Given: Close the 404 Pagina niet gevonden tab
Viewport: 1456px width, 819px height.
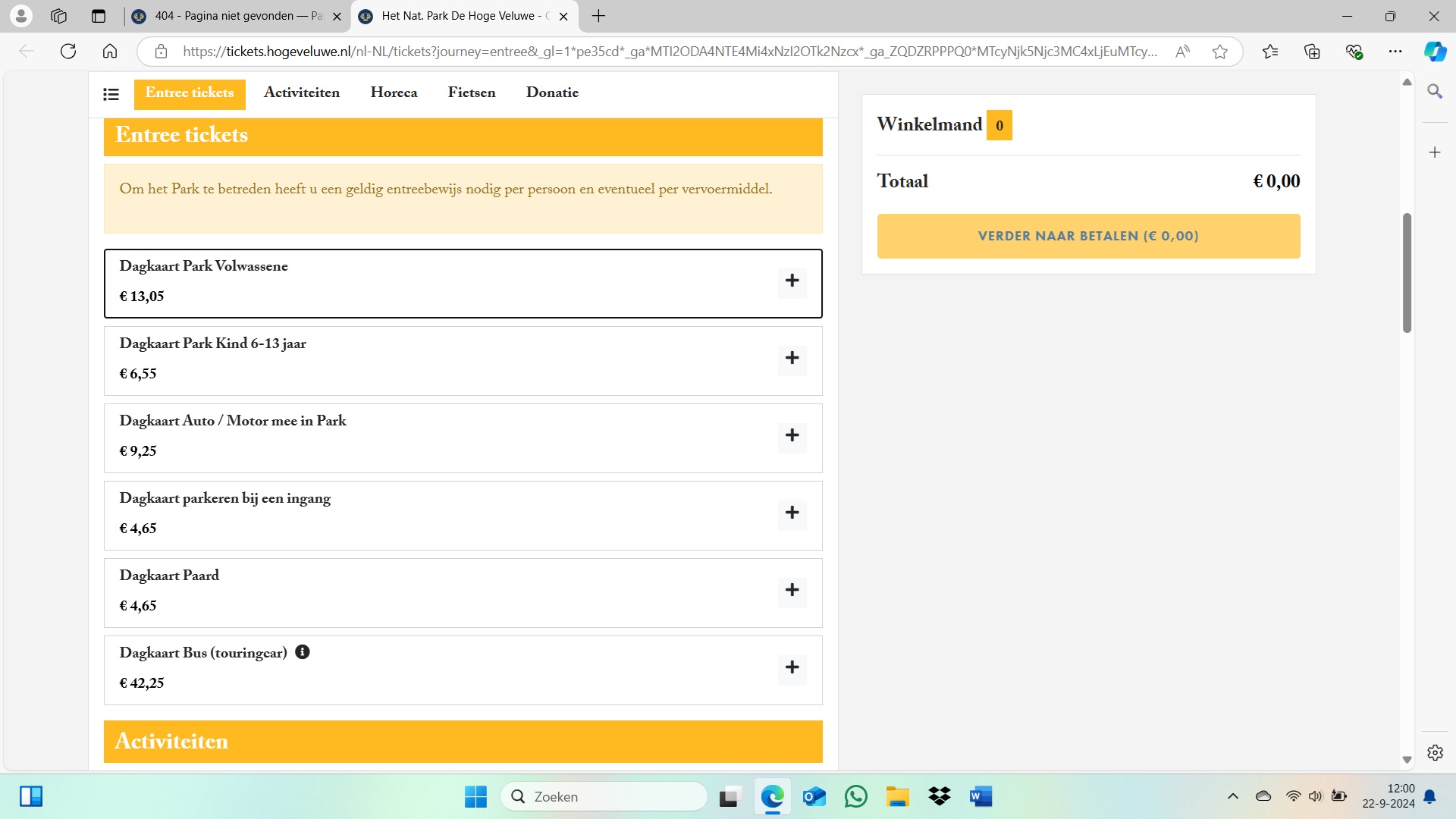Looking at the screenshot, I should pyautogui.click(x=337, y=16).
